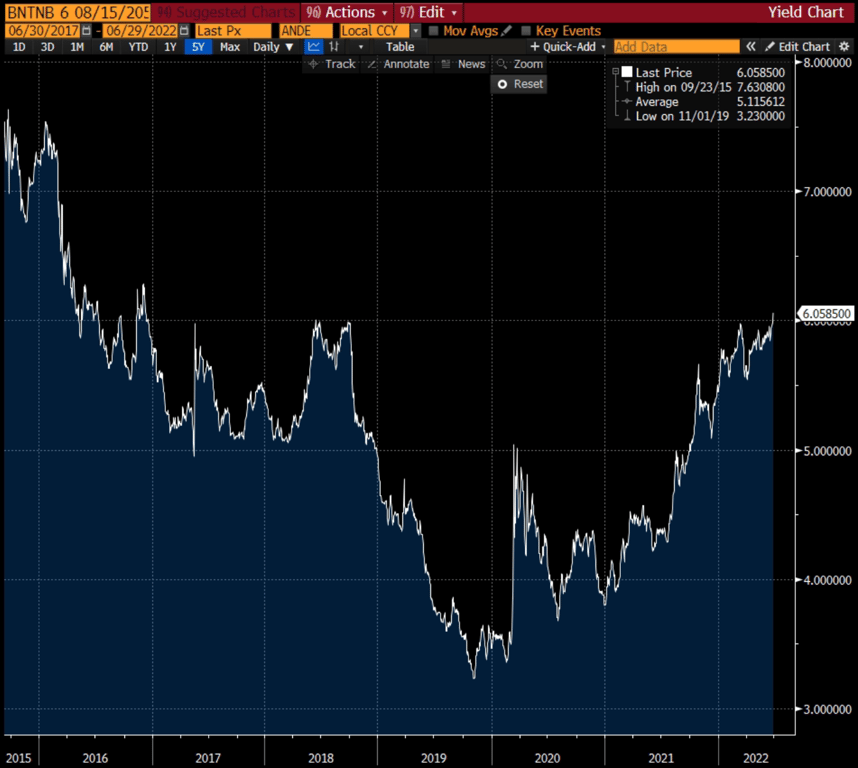The image size is (858, 768).
Task: Click the Low on 11/01/19 legend row
Action: pos(682,116)
